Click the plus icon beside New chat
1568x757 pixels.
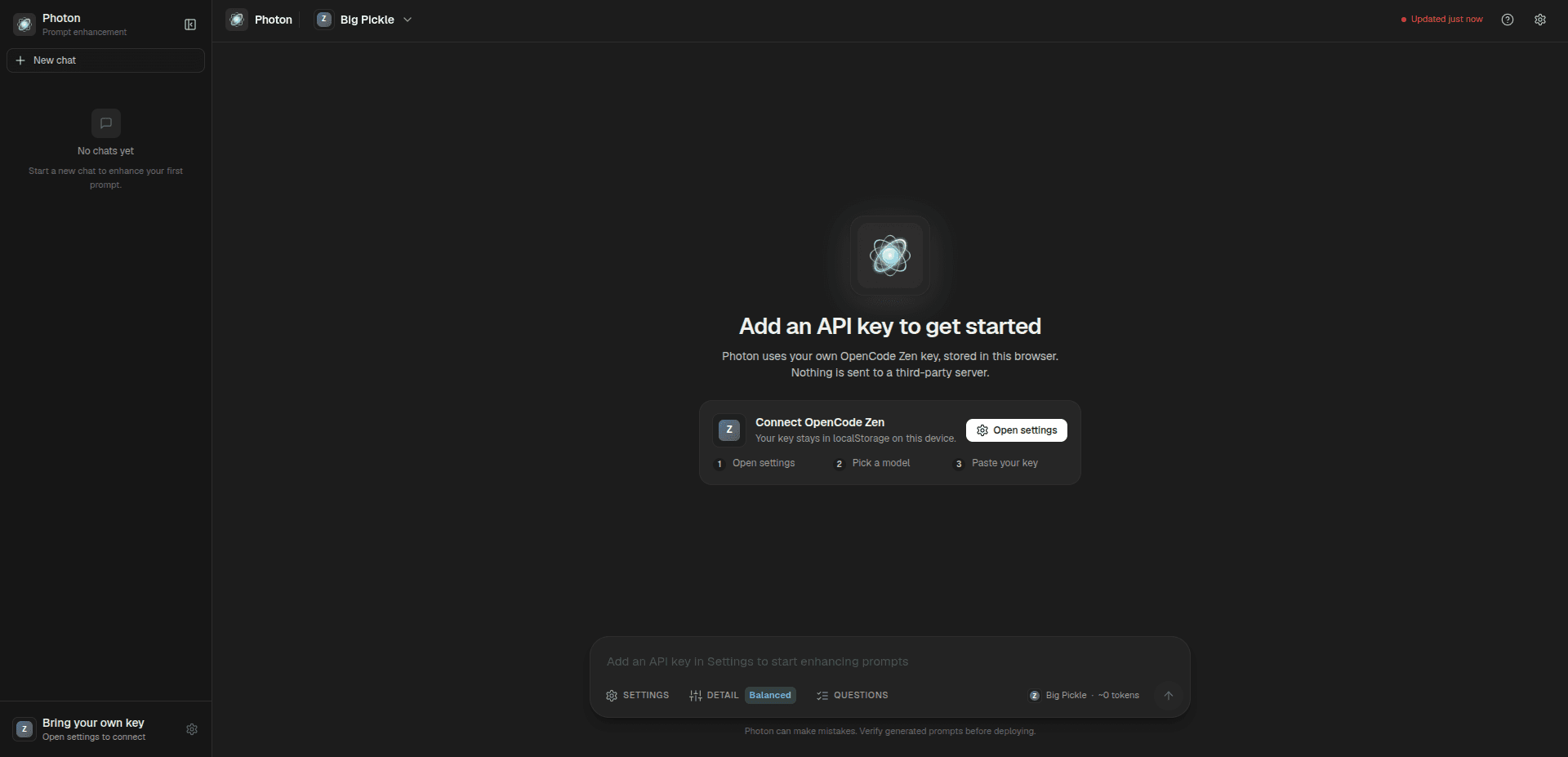[x=20, y=60]
